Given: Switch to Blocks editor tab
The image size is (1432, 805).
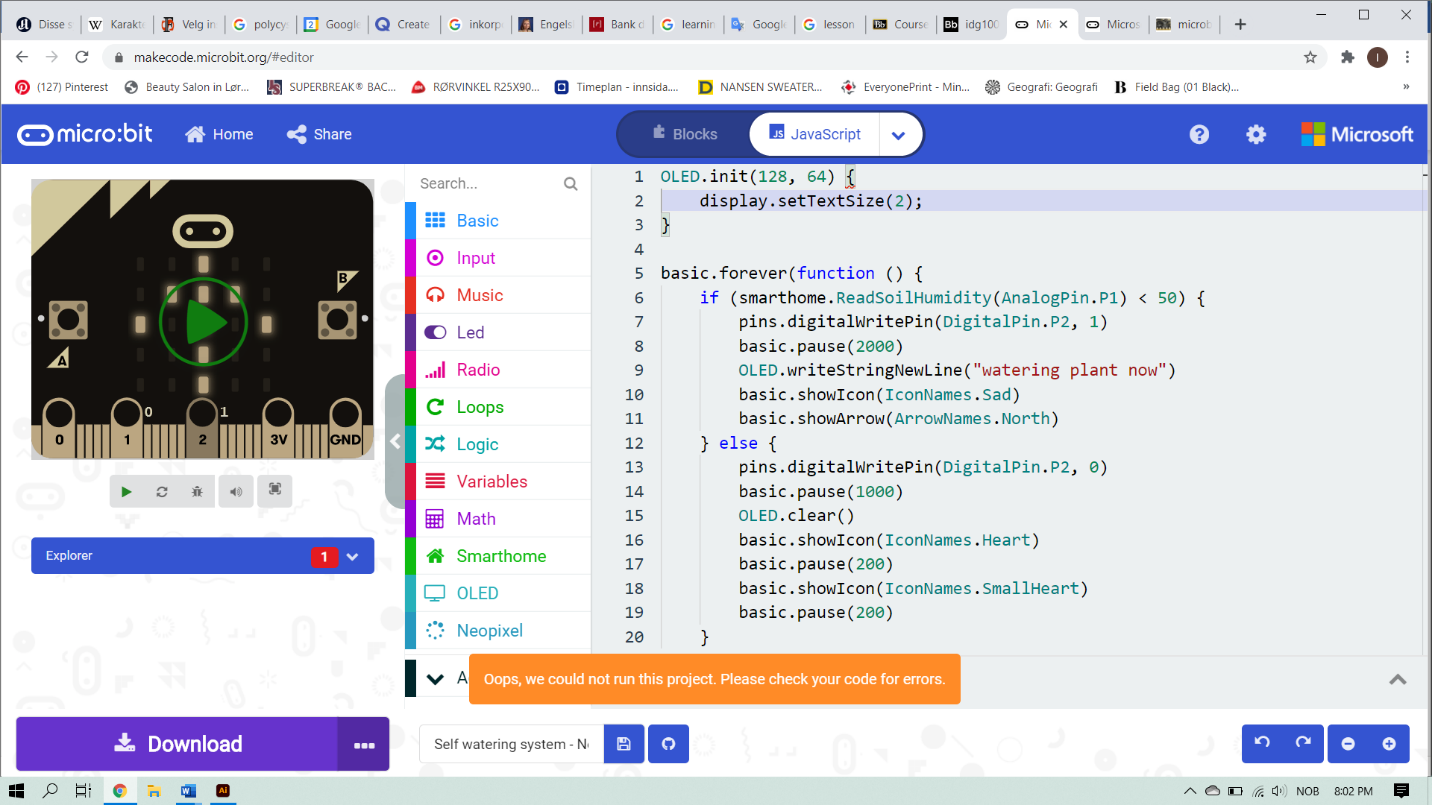Looking at the screenshot, I should [x=684, y=134].
